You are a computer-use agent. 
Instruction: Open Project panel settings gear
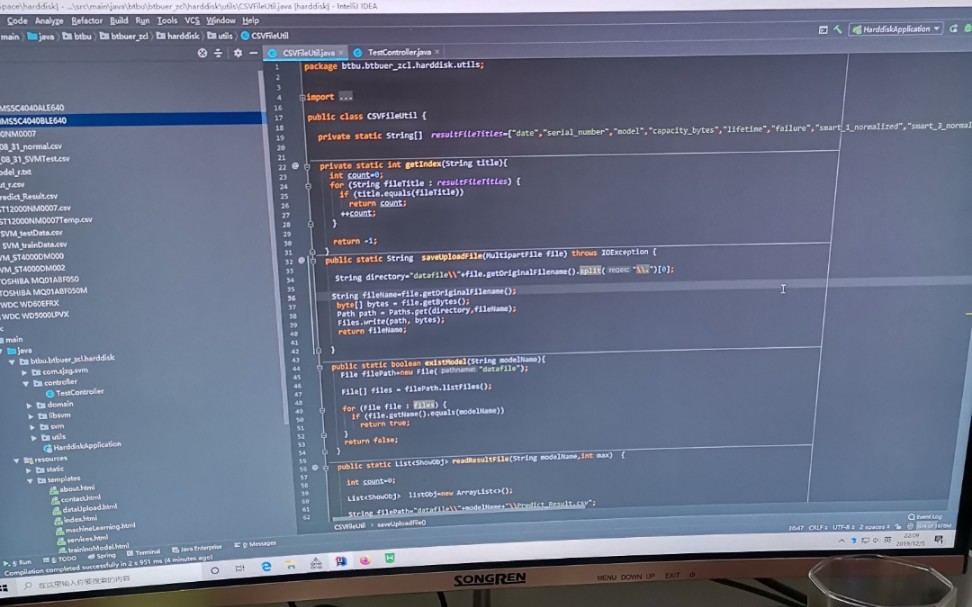pos(237,53)
